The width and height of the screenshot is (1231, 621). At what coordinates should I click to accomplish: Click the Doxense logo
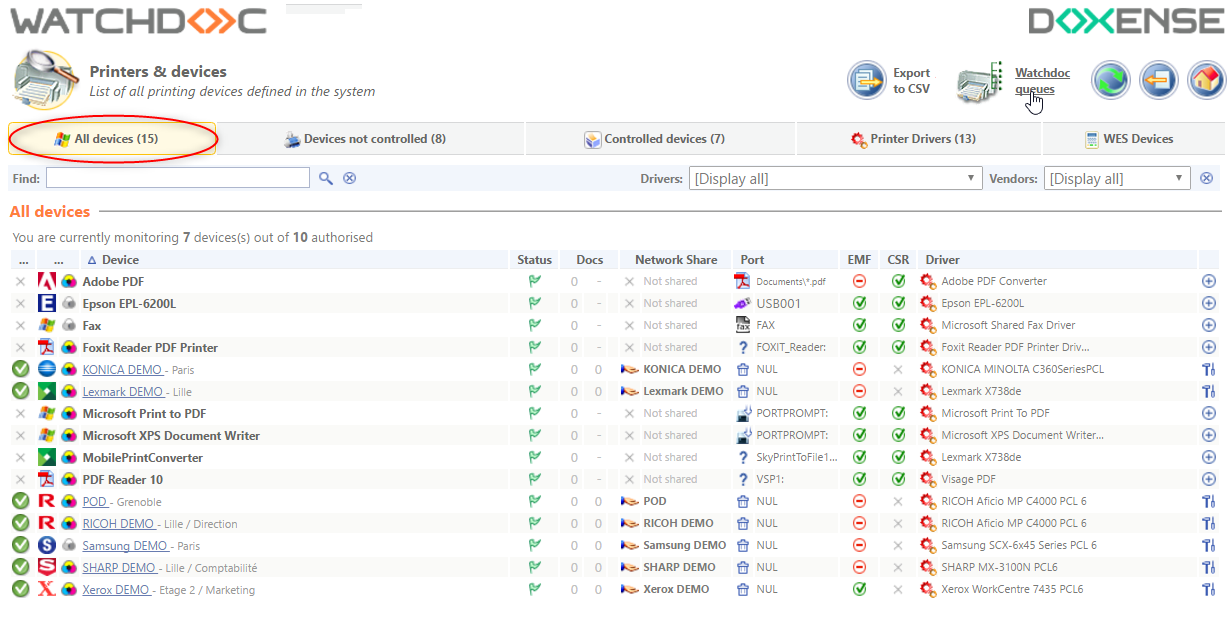tap(1126, 21)
